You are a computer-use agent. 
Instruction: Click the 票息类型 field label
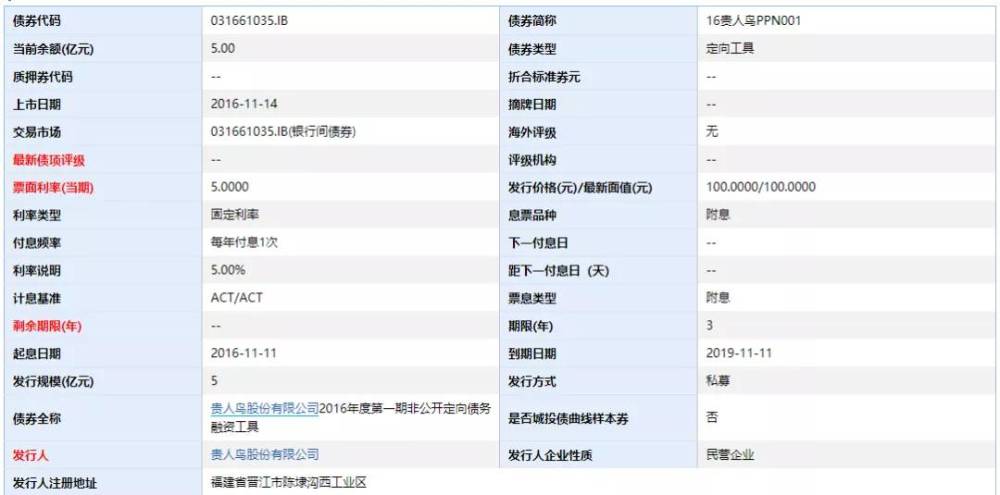click(532, 299)
